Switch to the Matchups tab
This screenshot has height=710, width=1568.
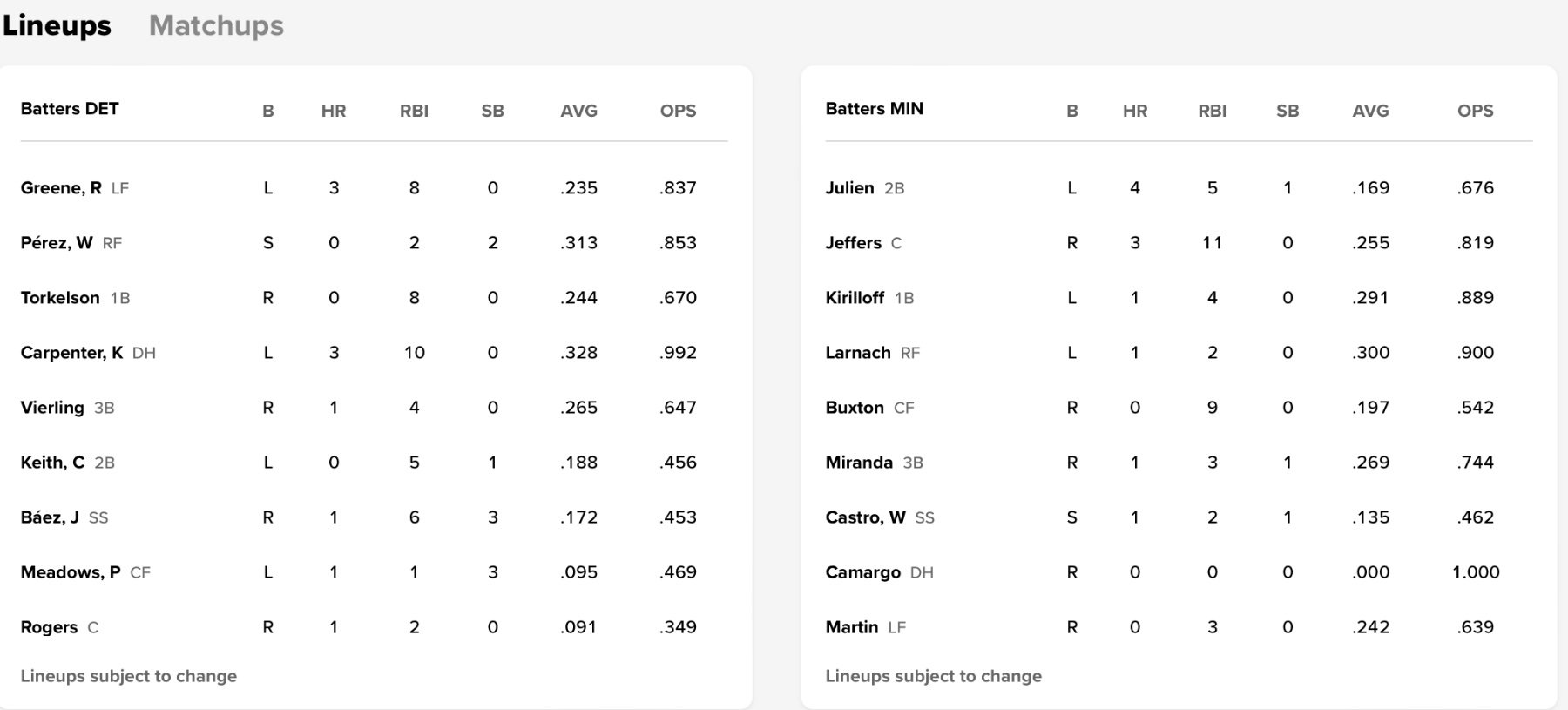(216, 26)
